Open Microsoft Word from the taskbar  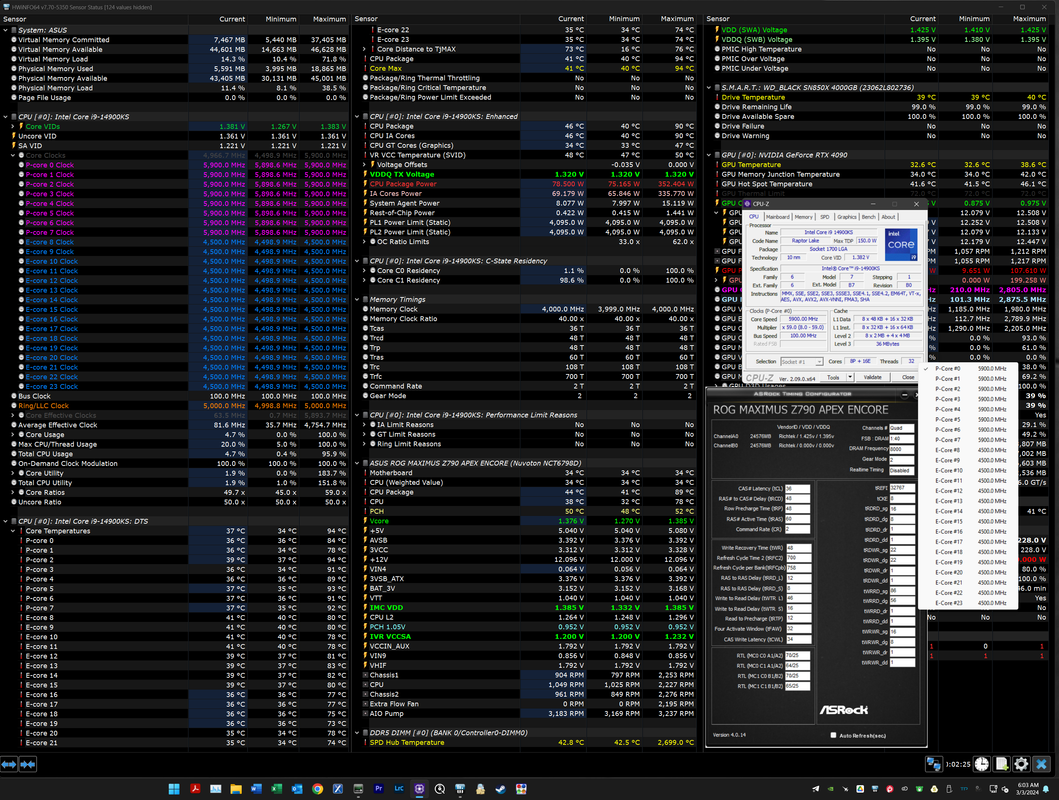[256, 789]
